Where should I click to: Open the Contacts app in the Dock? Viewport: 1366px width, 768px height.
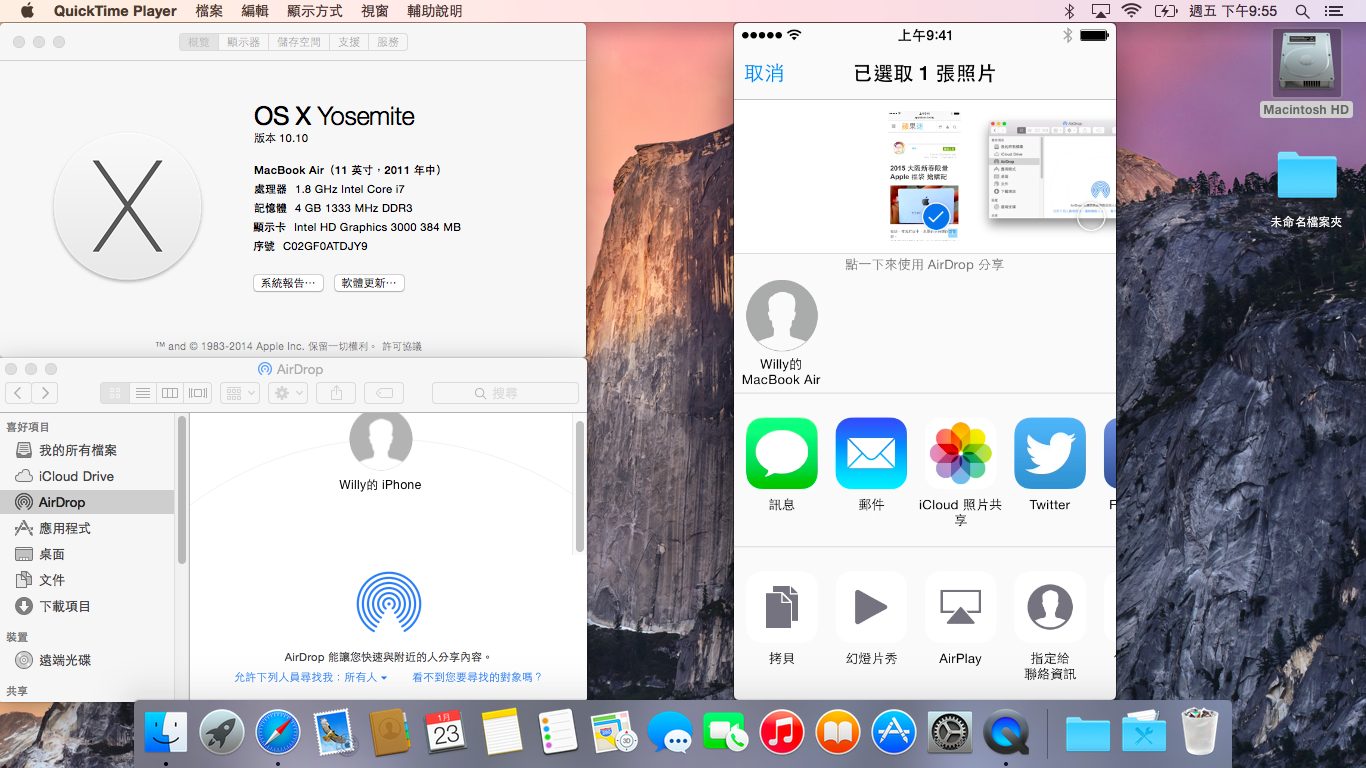click(390, 733)
